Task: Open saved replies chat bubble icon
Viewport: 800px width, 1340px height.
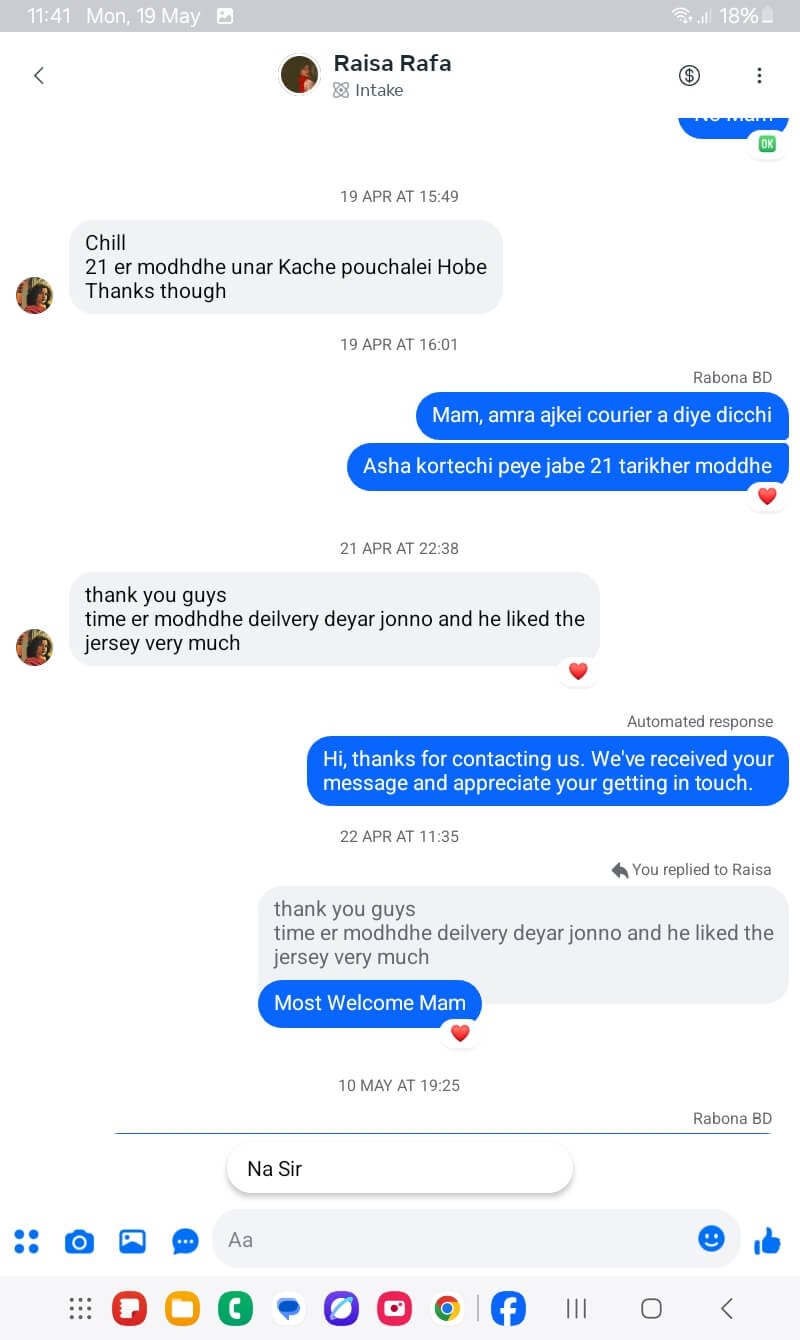Action: point(185,1241)
